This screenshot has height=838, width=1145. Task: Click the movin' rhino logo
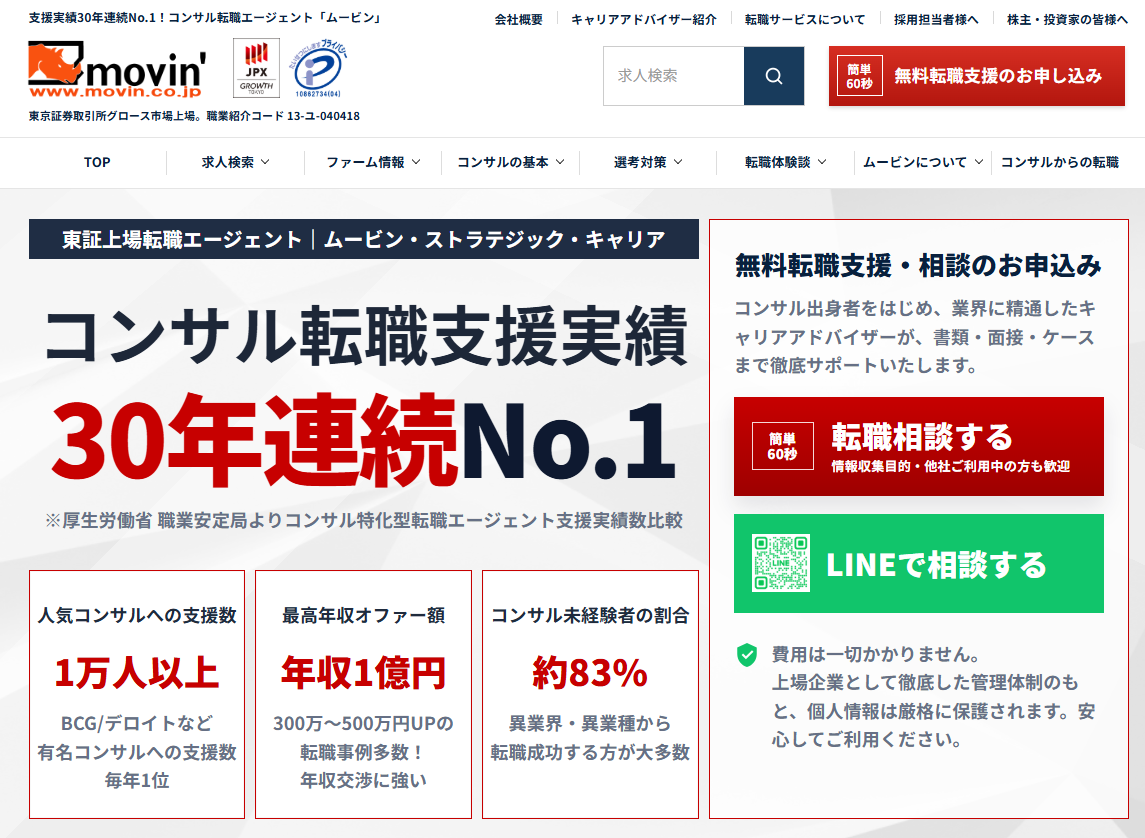pyautogui.click(x=117, y=69)
